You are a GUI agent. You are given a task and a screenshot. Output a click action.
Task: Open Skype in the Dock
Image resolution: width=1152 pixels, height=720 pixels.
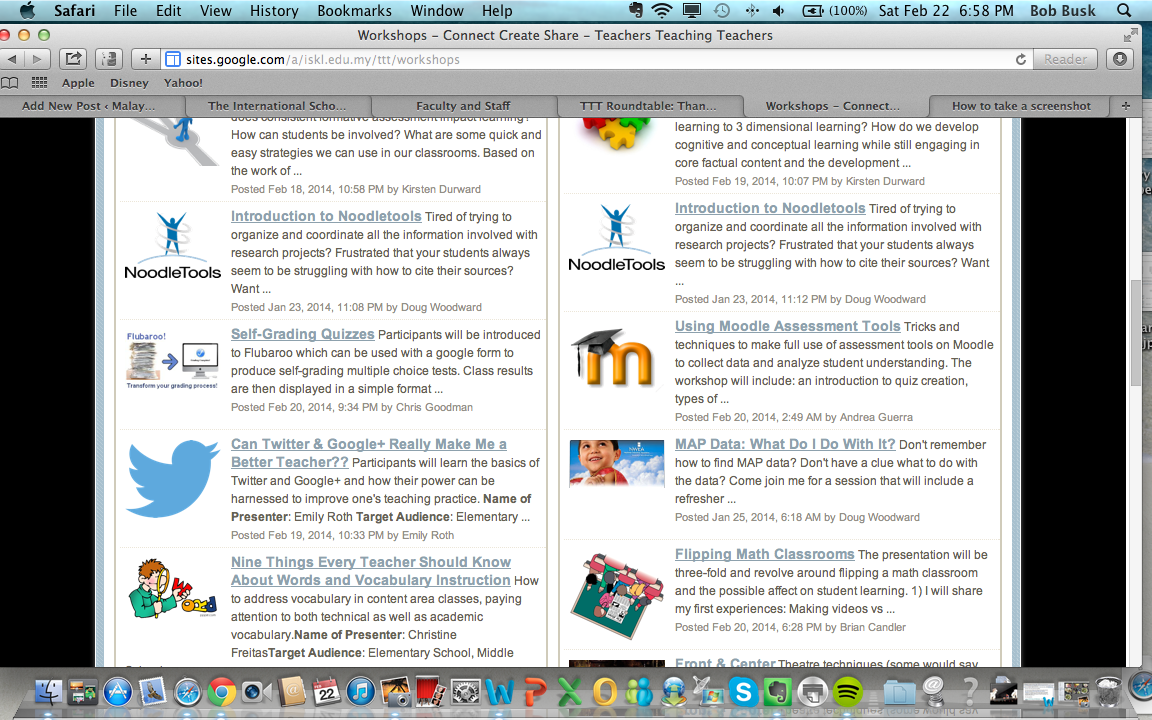click(x=743, y=691)
